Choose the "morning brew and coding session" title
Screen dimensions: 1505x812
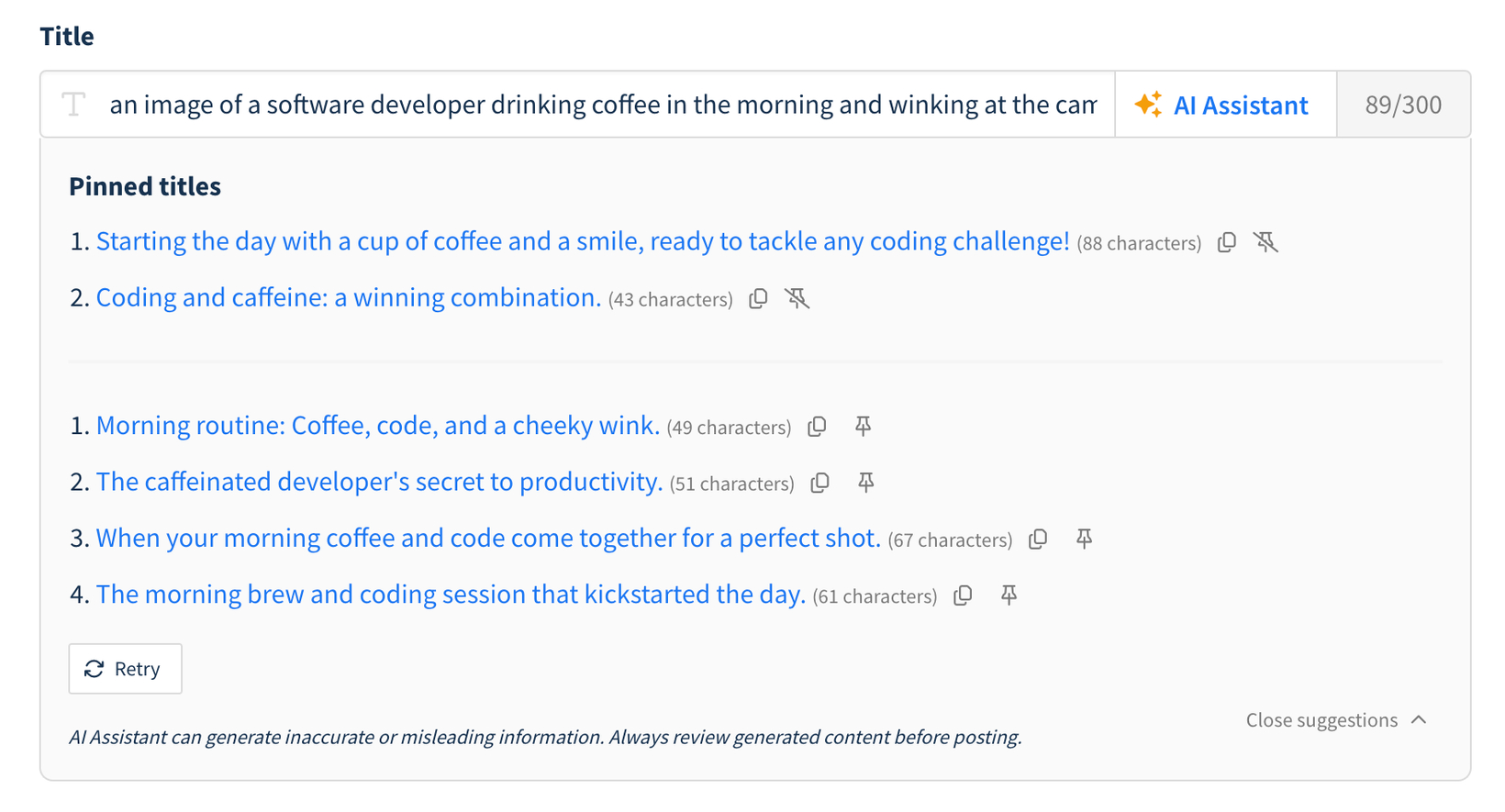[x=451, y=595]
